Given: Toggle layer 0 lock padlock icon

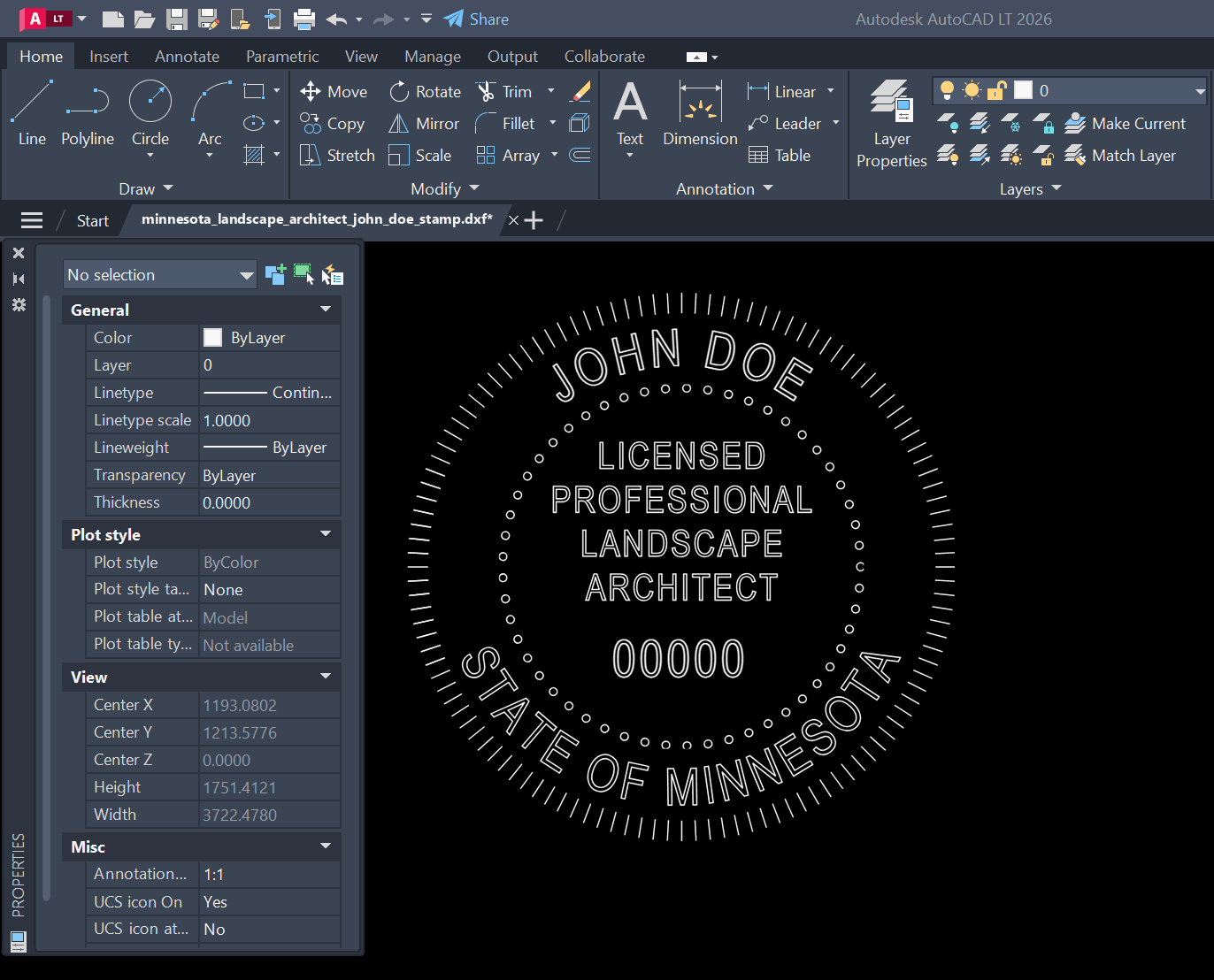Looking at the screenshot, I should (x=997, y=90).
